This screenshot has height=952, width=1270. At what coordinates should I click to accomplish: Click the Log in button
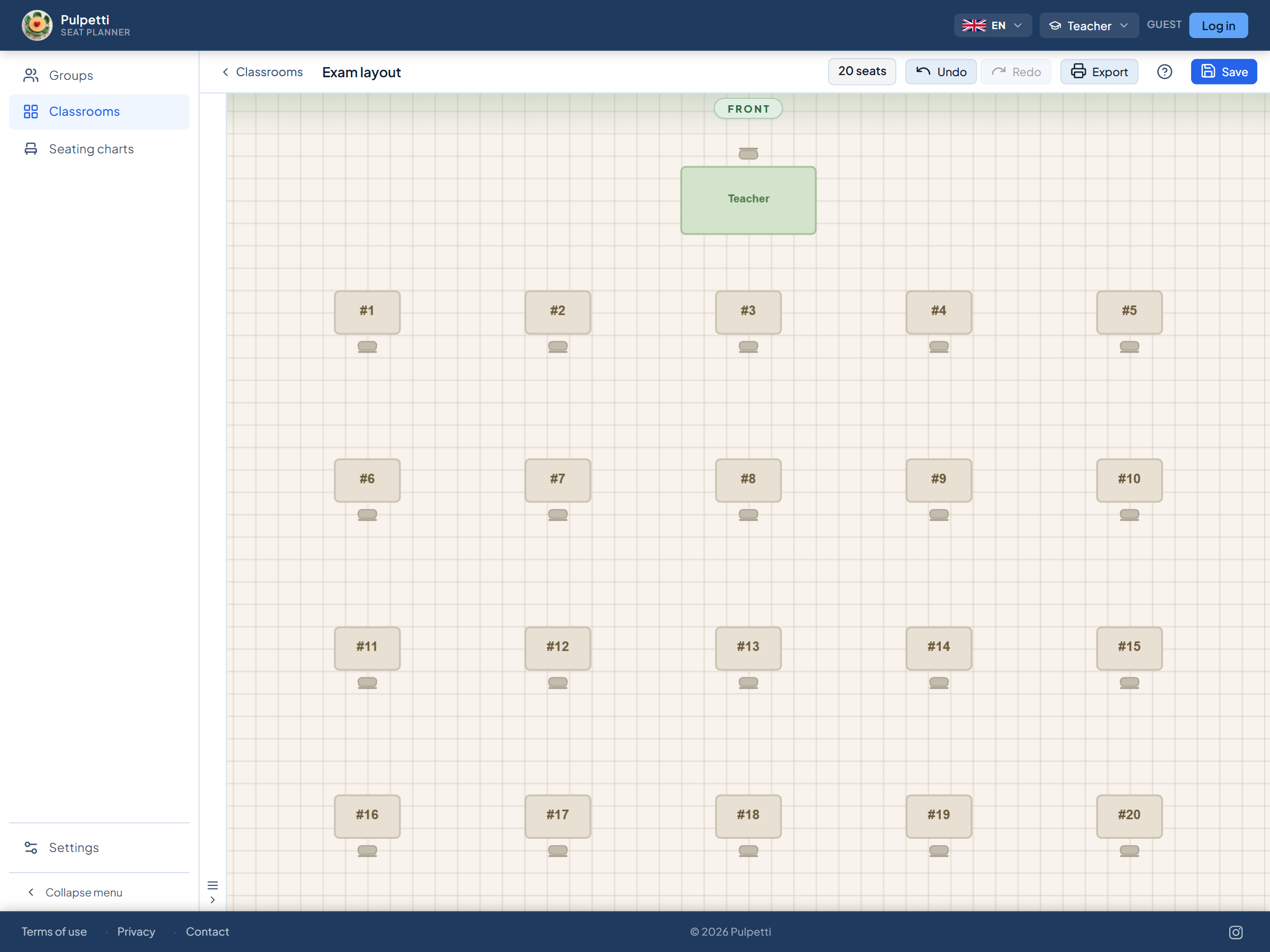point(1218,25)
